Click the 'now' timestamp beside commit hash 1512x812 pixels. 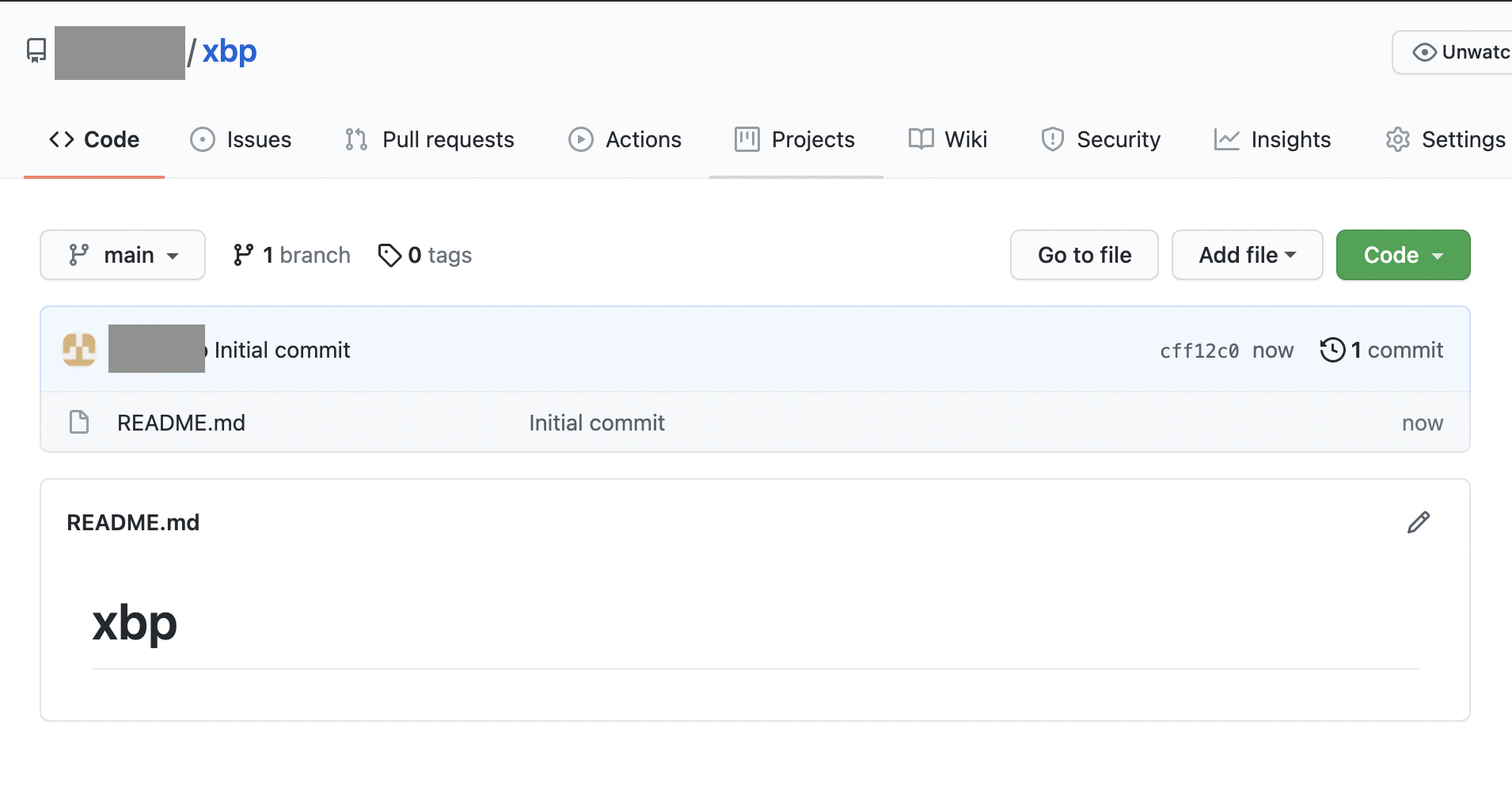(x=1273, y=351)
